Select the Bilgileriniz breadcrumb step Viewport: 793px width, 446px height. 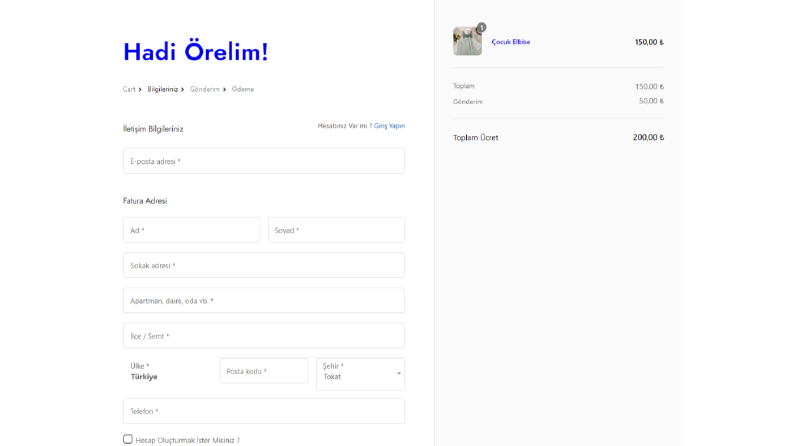click(162, 89)
